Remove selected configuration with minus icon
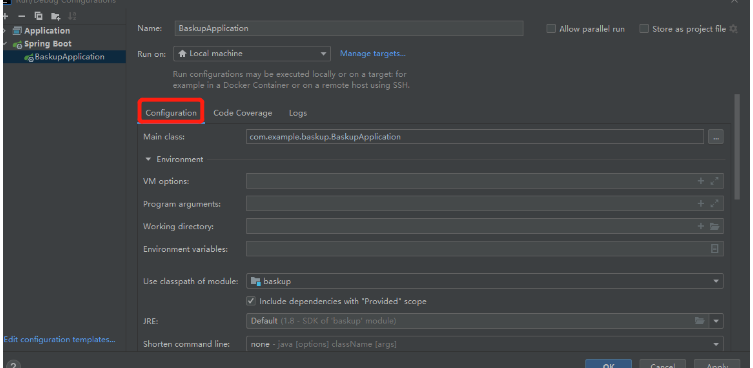 (x=21, y=16)
